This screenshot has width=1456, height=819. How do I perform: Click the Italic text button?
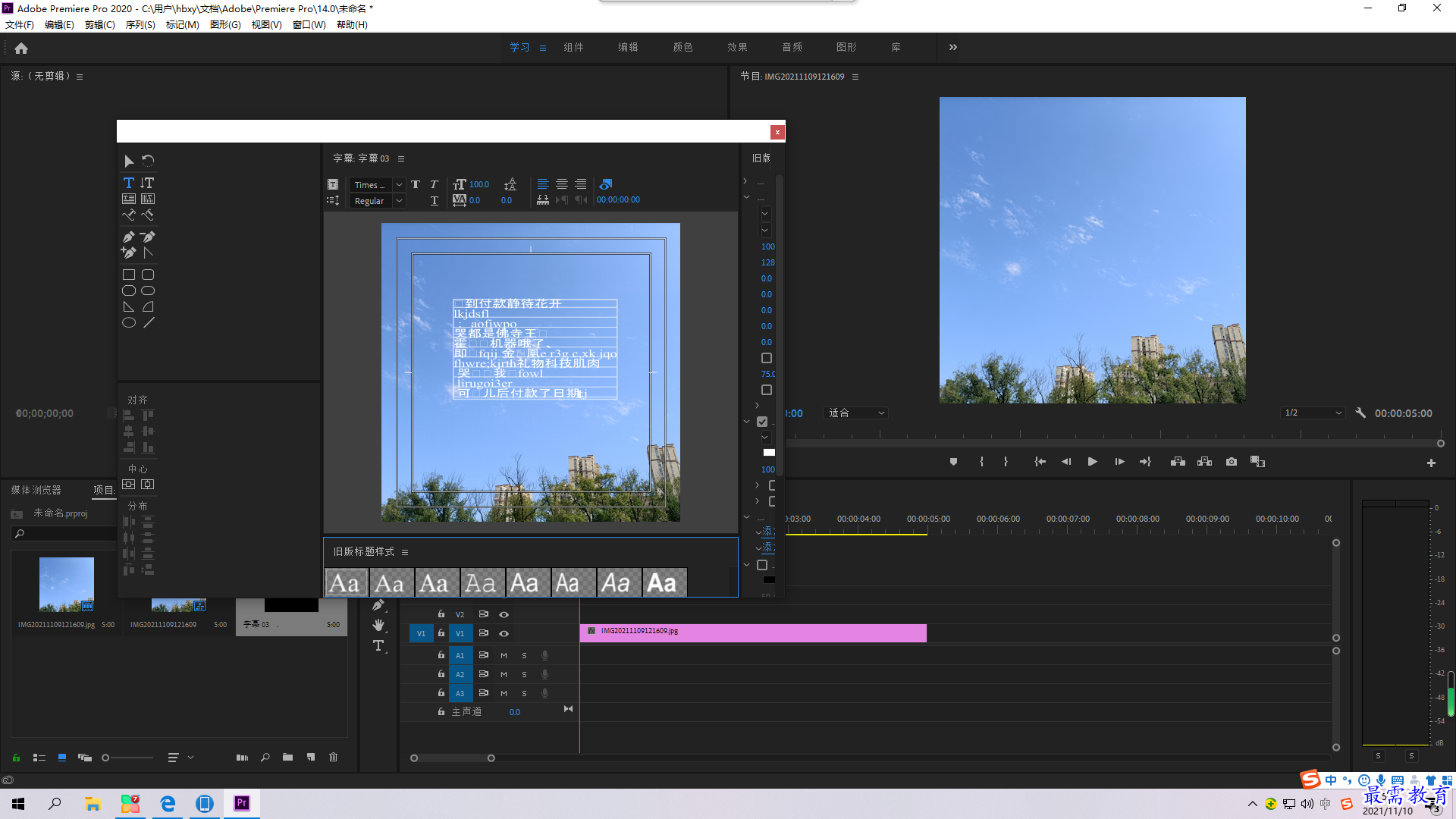(434, 184)
